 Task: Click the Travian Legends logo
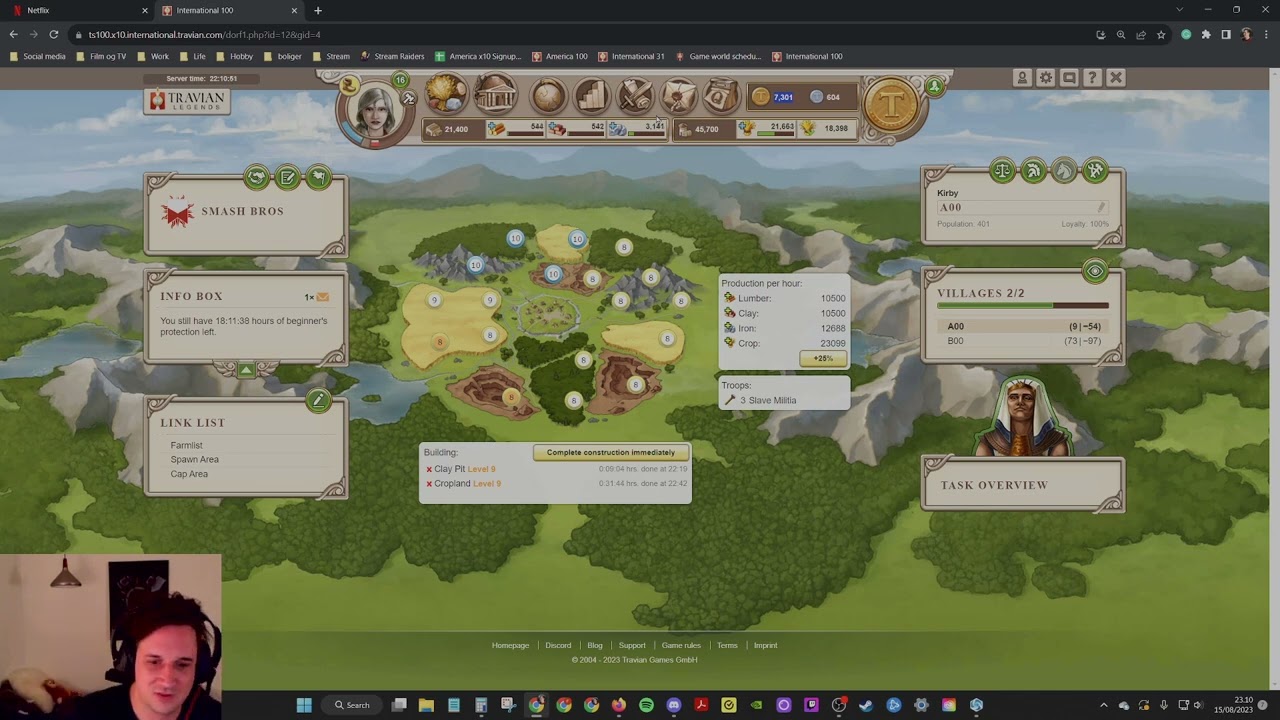pos(187,101)
